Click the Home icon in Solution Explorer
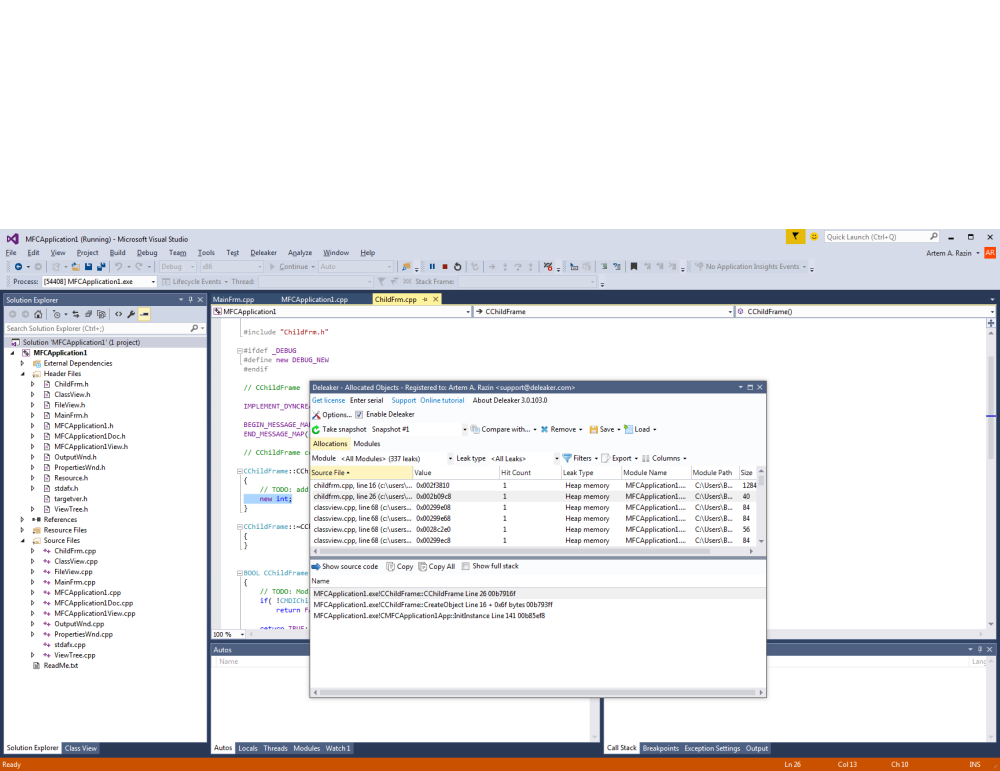Image resolution: width=1000 pixels, height=771 pixels. 38,314
